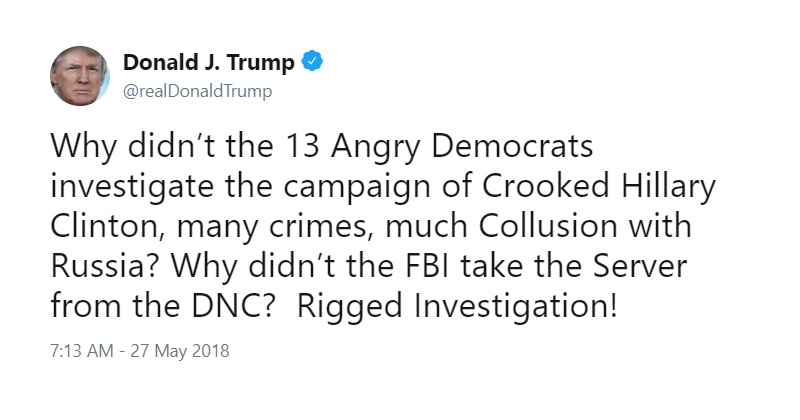Open the 7:13 AM time in timestamp
The width and height of the screenshot is (800, 420).
(82, 351)
